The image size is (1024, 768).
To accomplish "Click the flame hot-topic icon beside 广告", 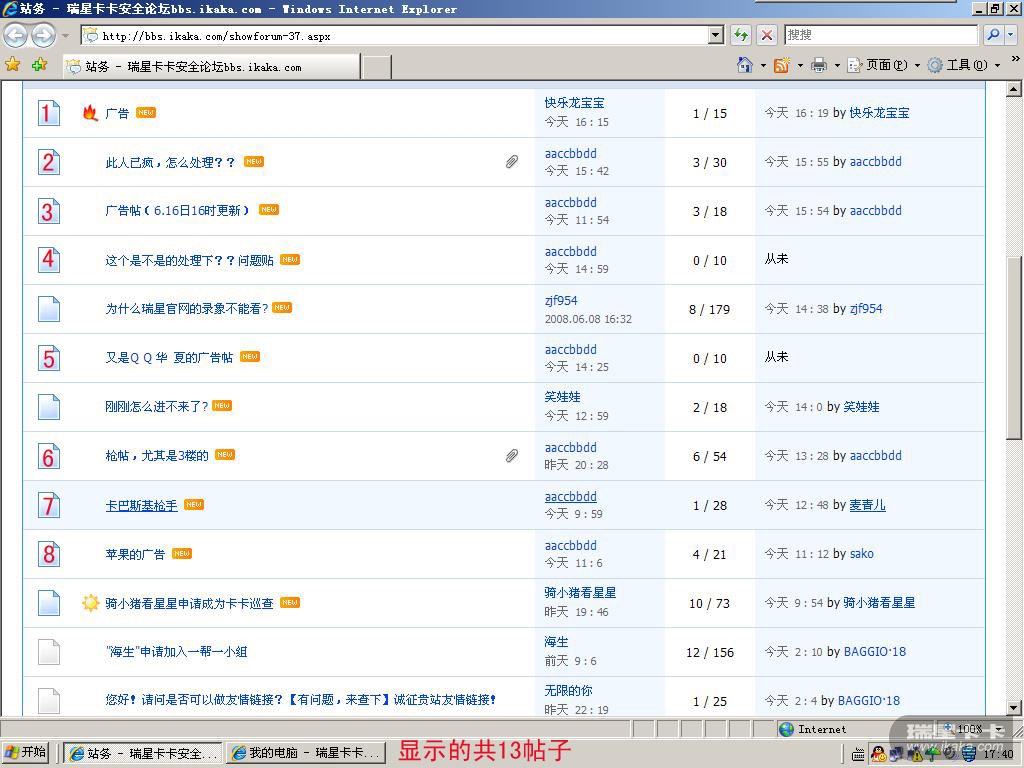I will coord(90,113).
